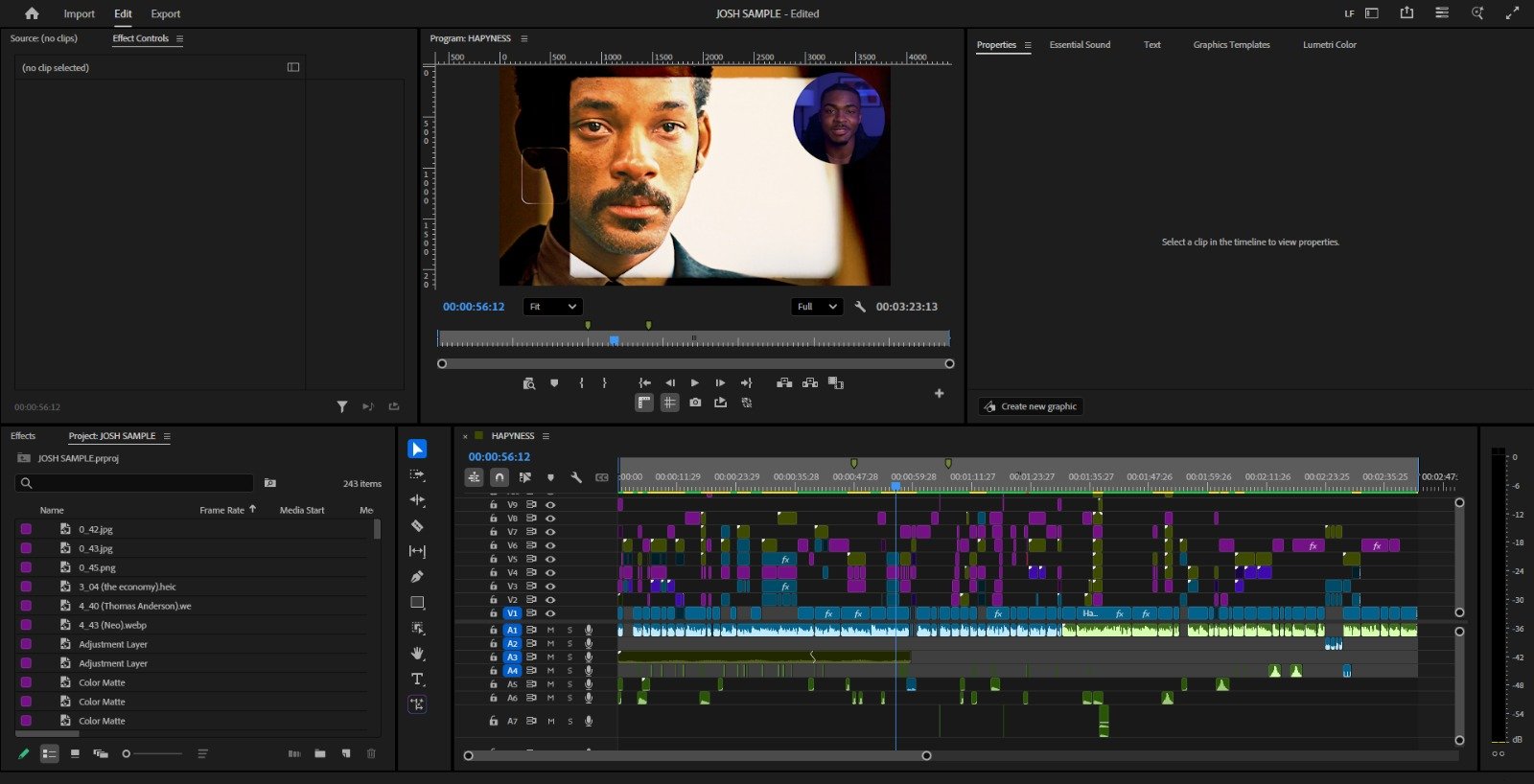
Task: Click New Bin folder icon
Action: point(320,753)
